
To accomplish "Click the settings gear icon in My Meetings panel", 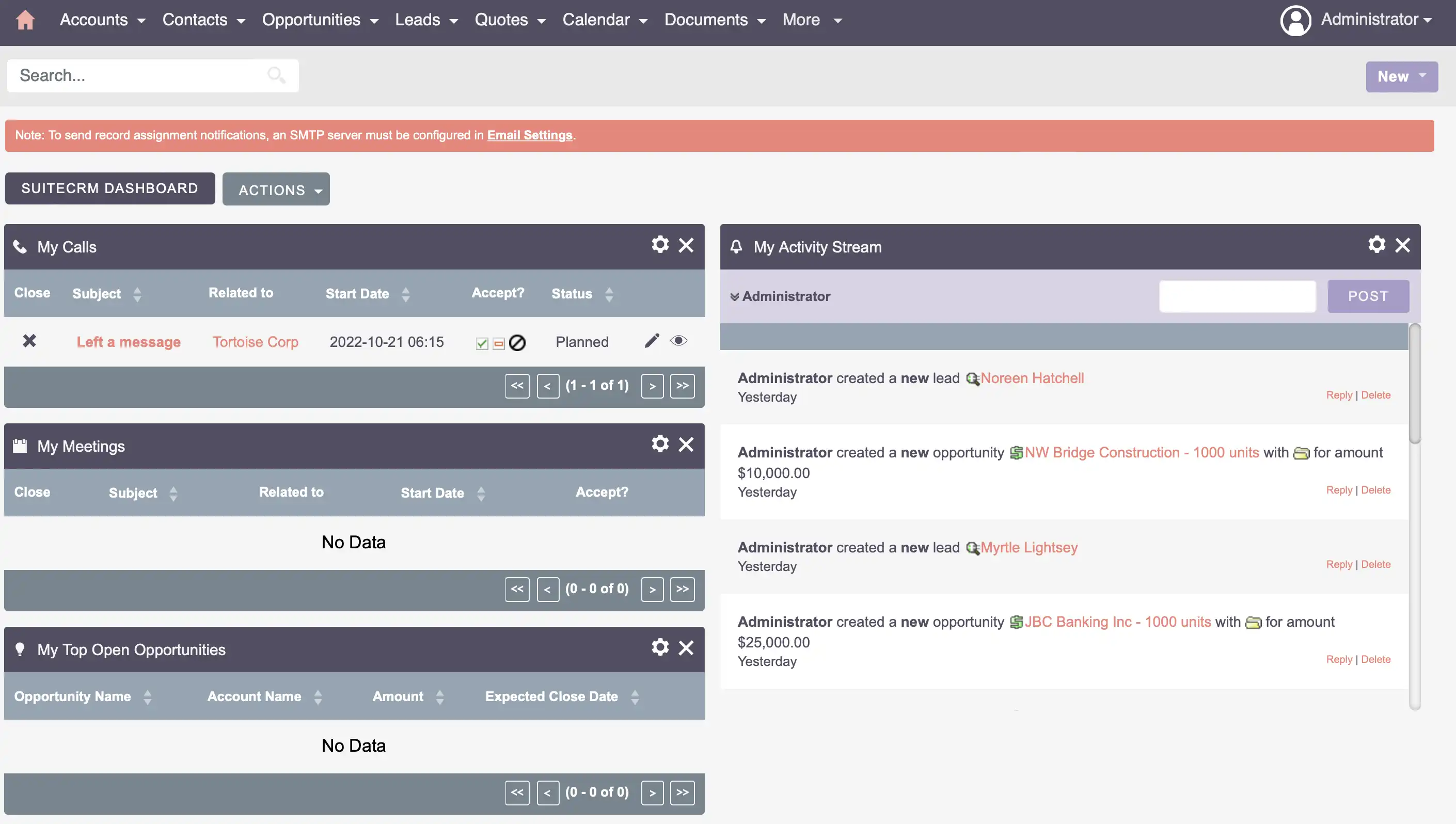I will click(x=660, y=443).
